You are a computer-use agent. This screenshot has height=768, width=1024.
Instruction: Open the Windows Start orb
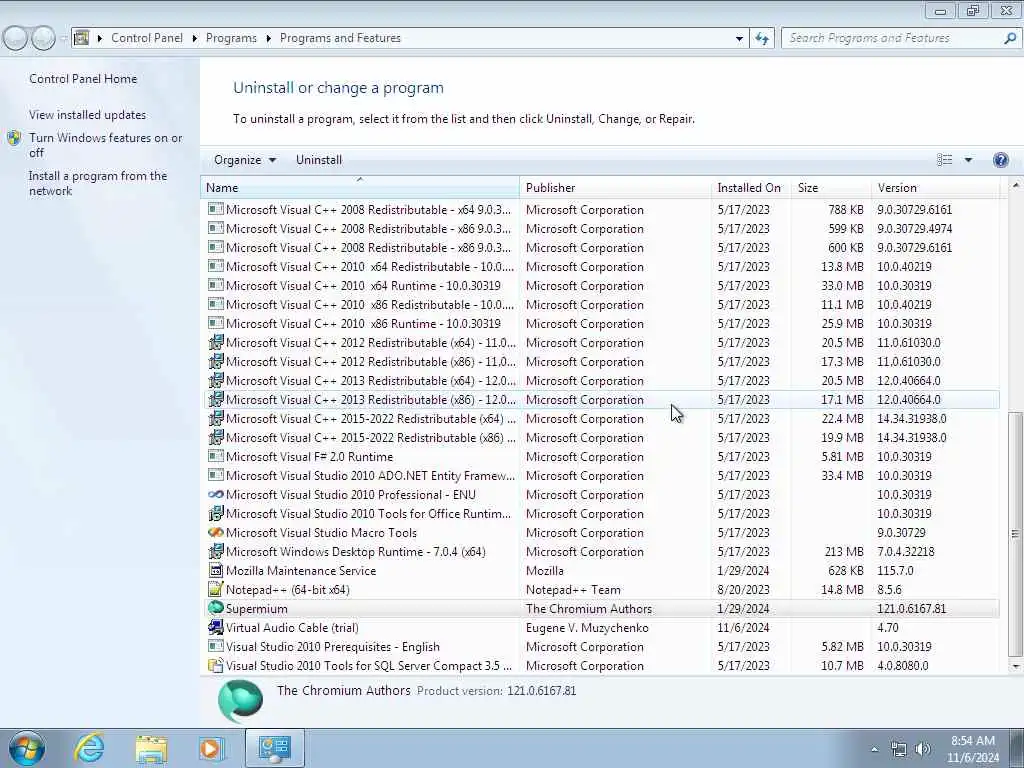[27, 748]
